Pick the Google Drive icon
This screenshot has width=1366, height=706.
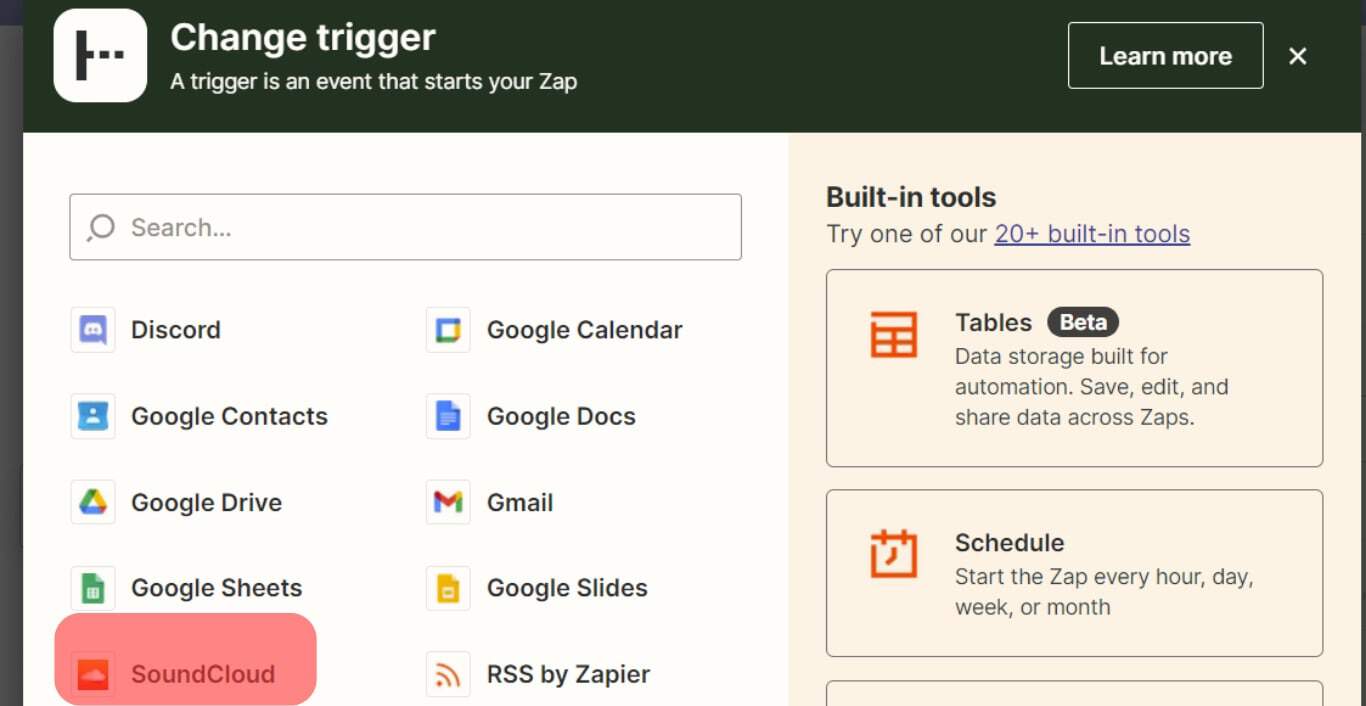coord(93,502)
